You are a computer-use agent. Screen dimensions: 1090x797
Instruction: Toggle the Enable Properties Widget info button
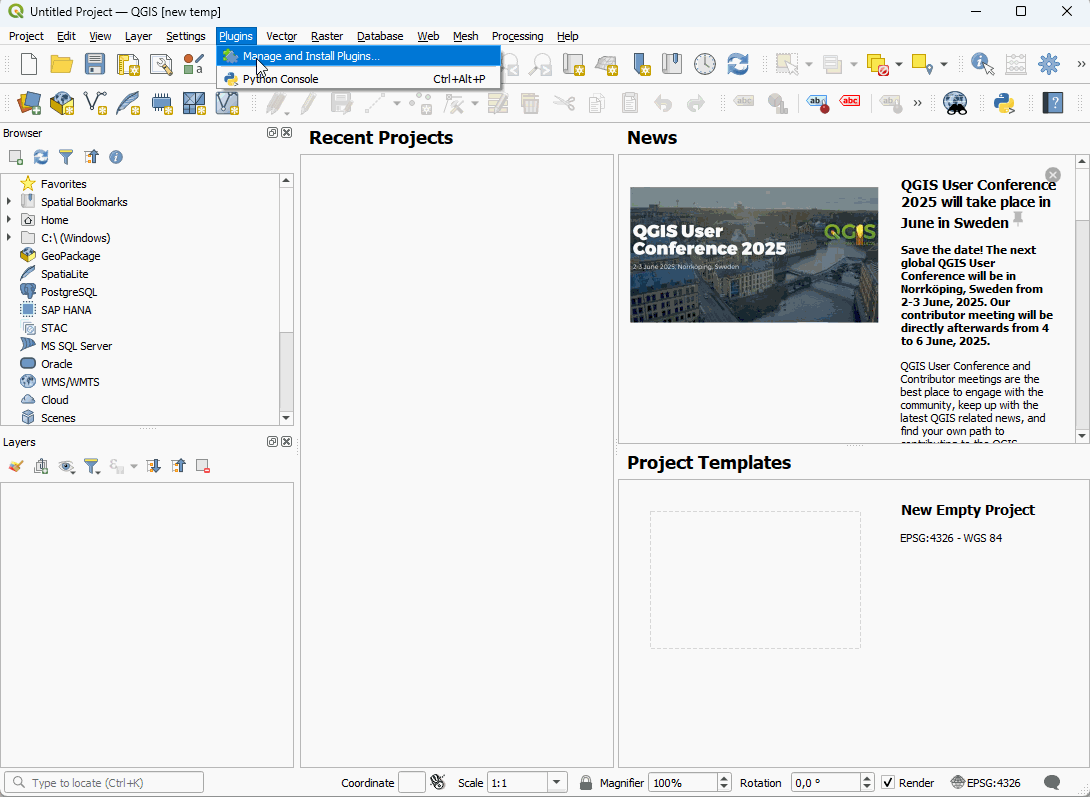116,157
